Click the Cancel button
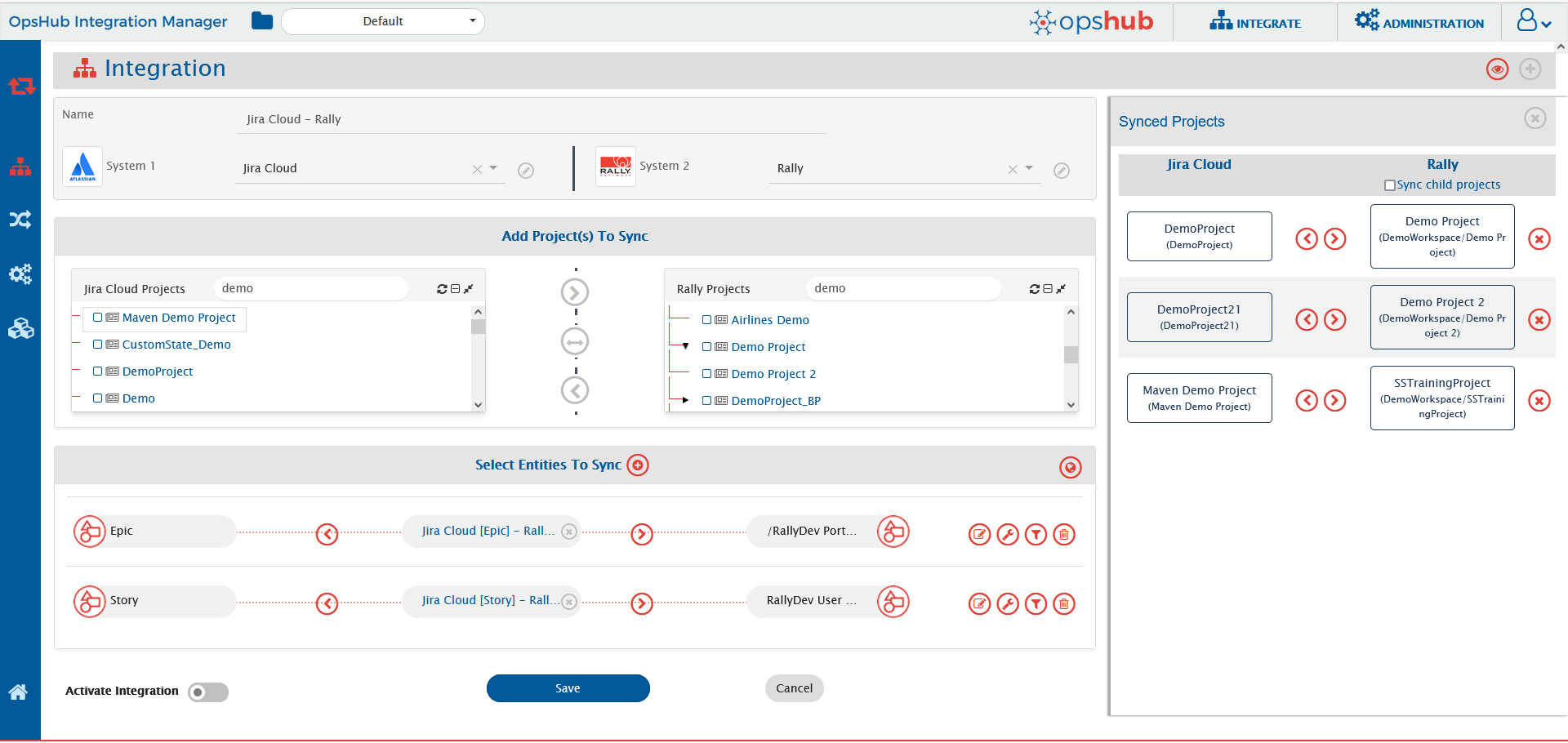 click(x=794, y=688)
